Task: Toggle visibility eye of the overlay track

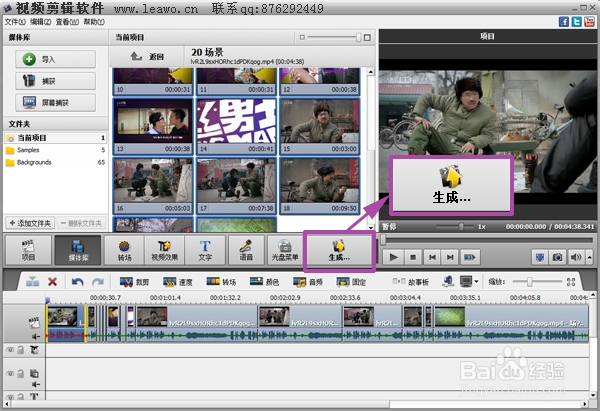Action: [10, 373]
